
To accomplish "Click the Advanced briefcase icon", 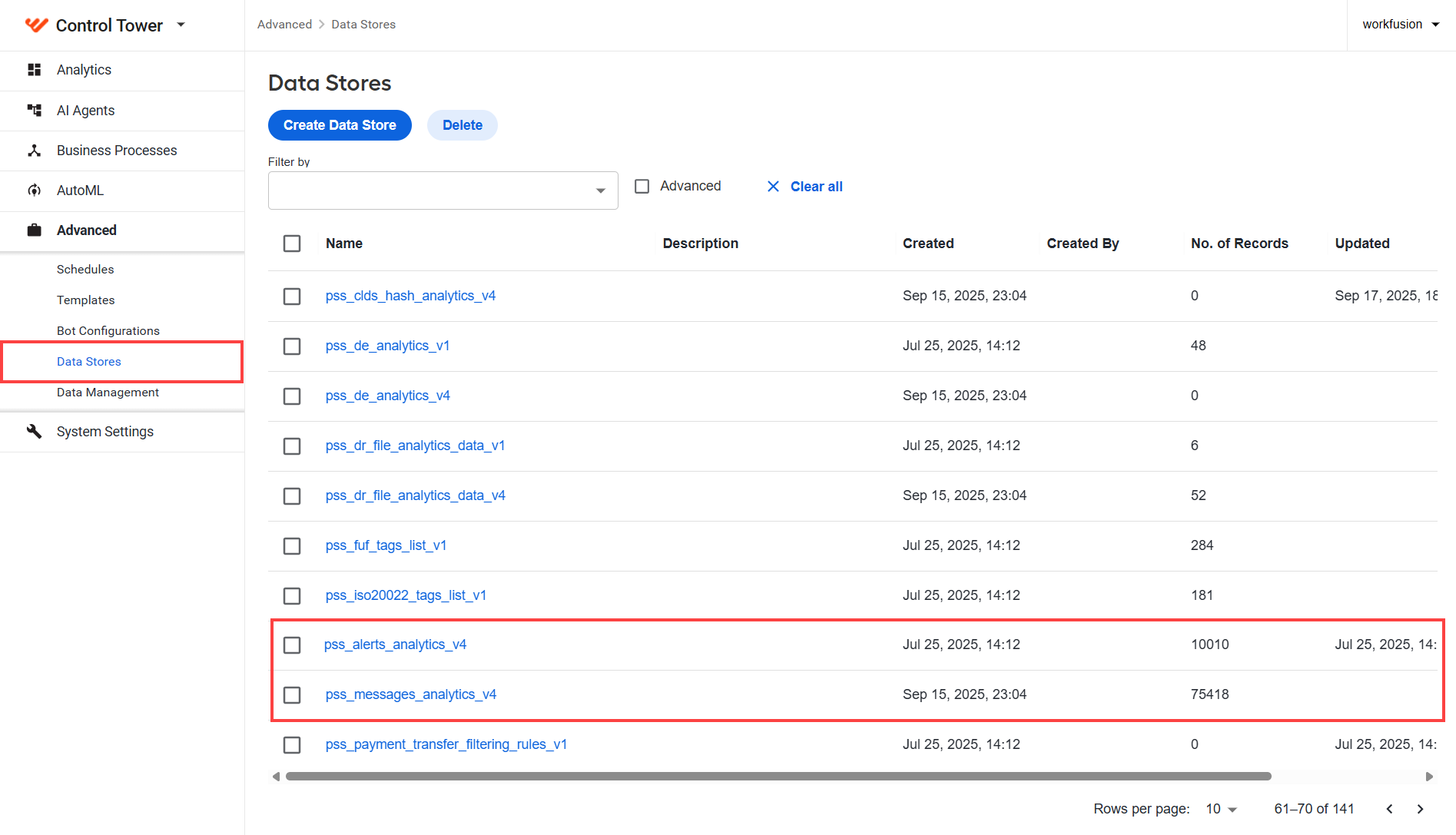I will coord(34,230).
